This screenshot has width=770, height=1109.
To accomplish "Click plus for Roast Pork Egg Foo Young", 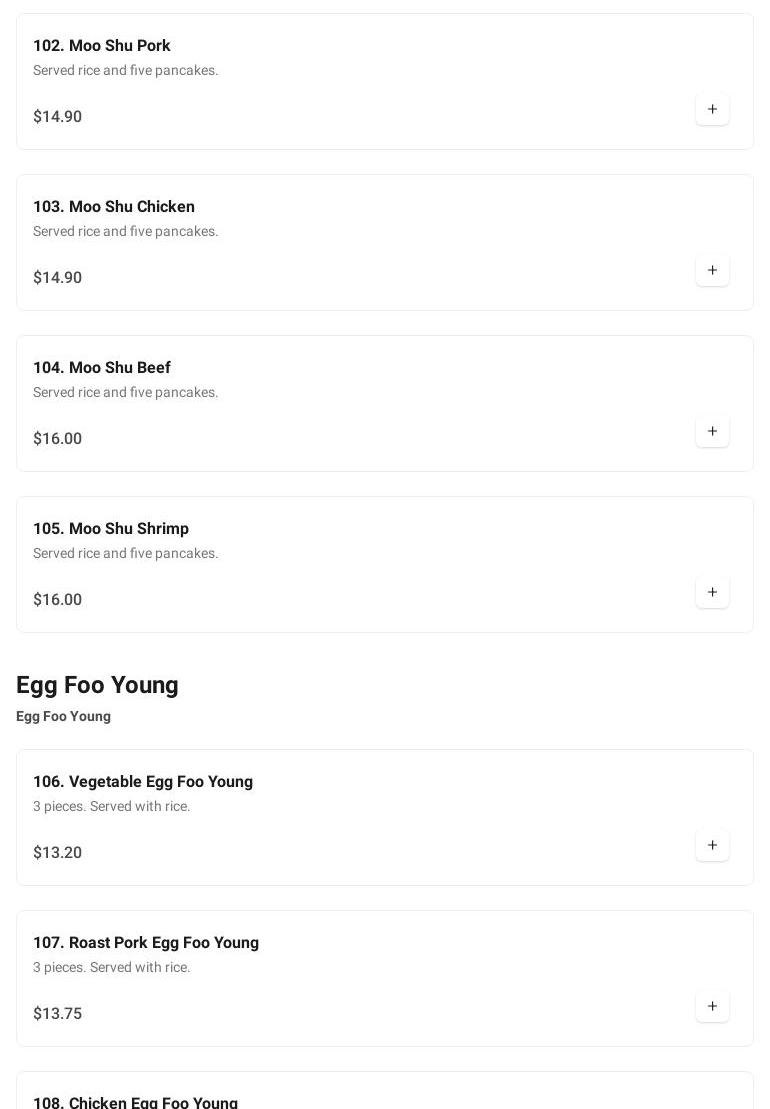I will (712, 1006).
